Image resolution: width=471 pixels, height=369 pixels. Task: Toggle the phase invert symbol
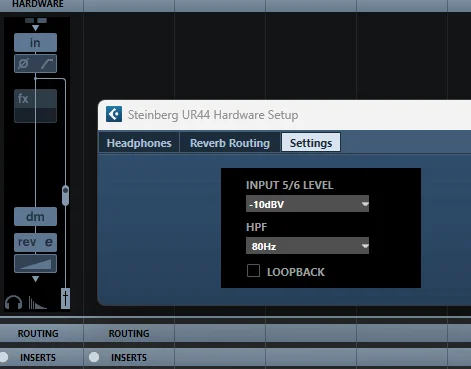click(x=23, y=63)
